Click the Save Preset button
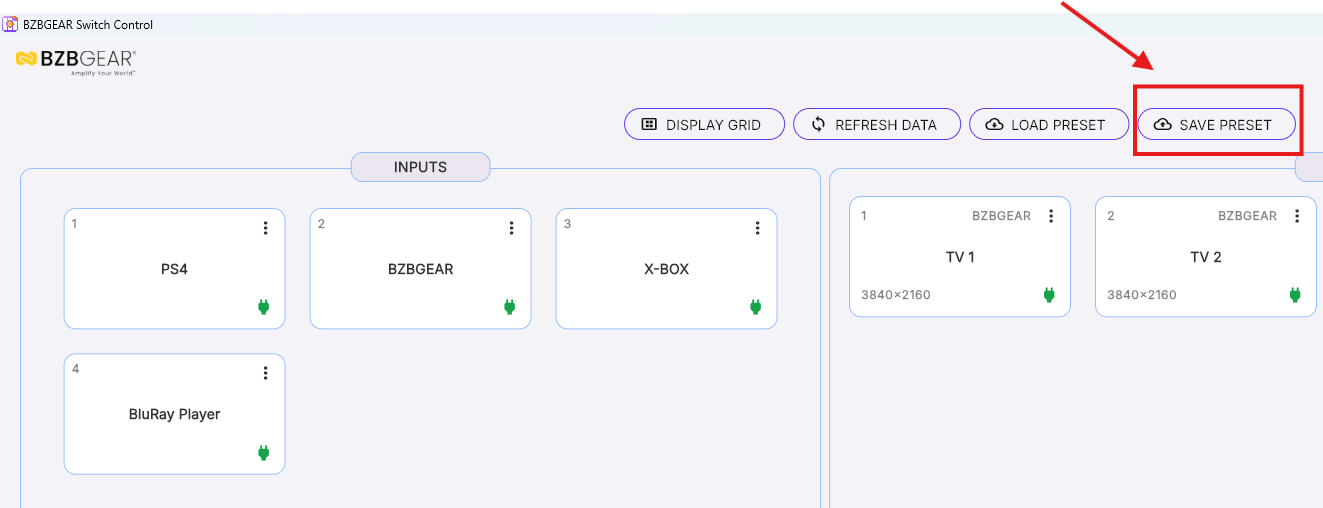This screenshot has height=508, width=1323. click(x=1217, y=125)
